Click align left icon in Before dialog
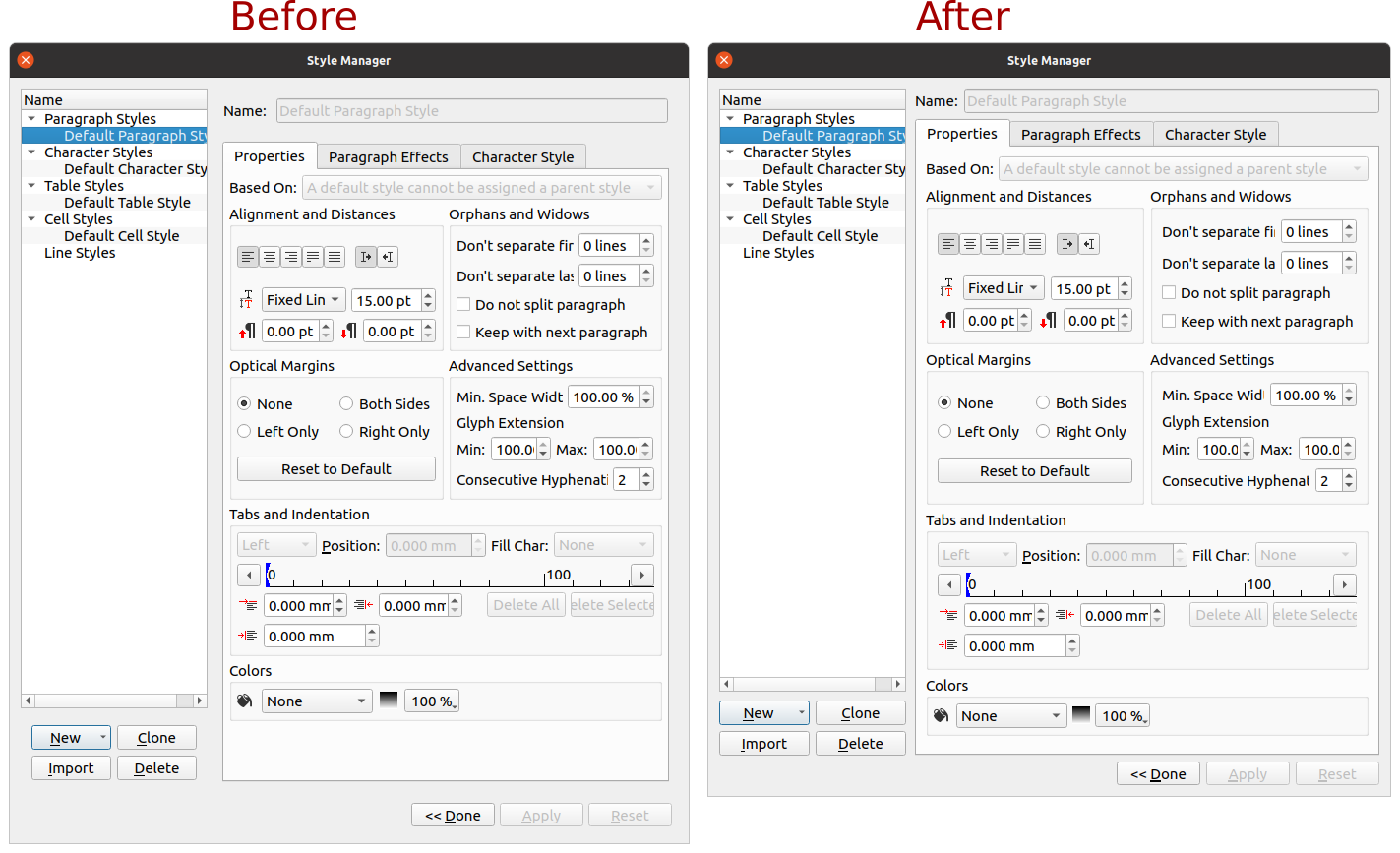 [x=247, y=257]
